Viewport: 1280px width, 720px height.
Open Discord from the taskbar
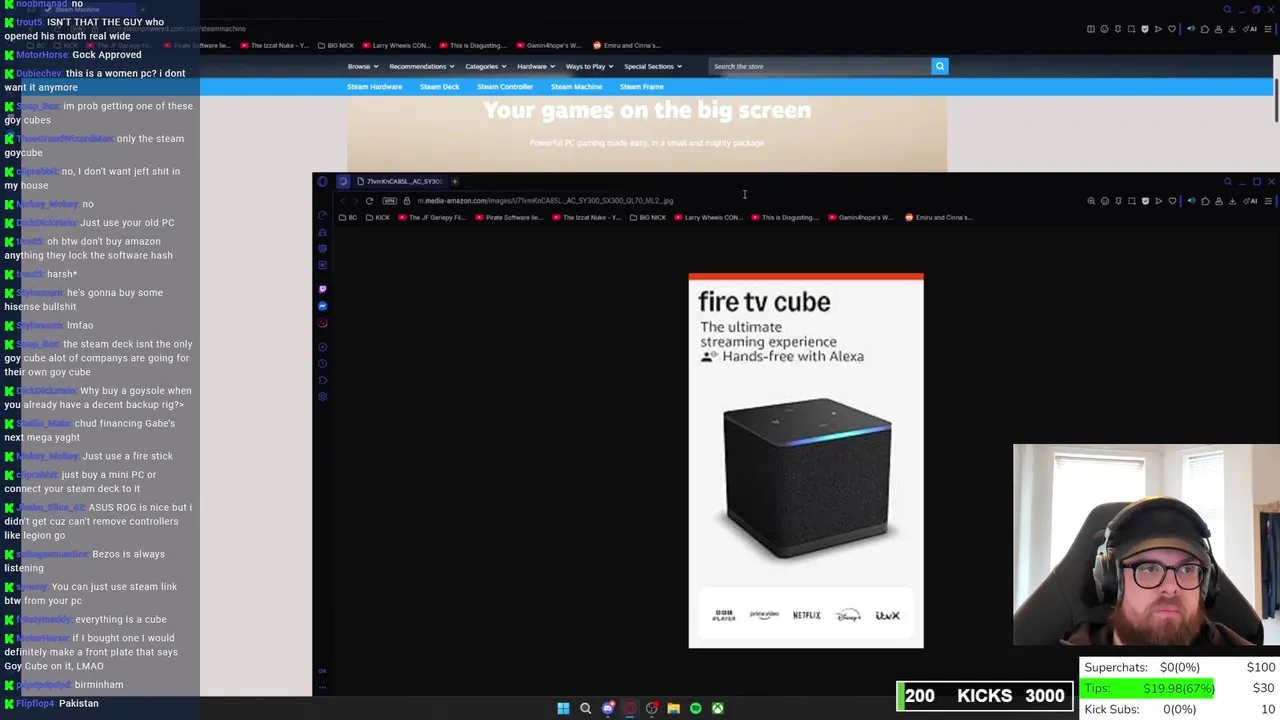608,708
